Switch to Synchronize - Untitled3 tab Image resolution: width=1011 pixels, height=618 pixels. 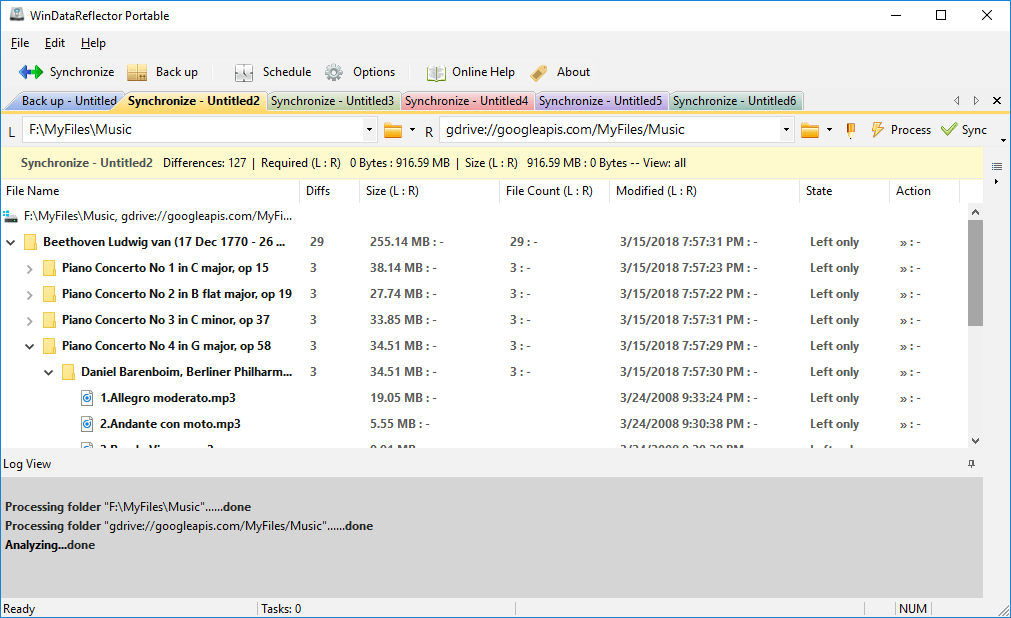coord(332,101)
